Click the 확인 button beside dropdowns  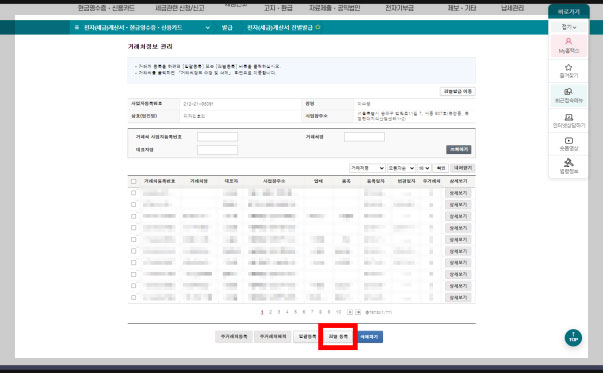(441, 168)
